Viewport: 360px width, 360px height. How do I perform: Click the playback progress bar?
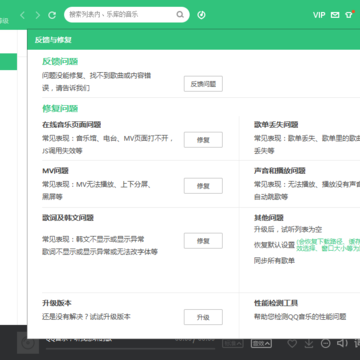pos(131,349)
